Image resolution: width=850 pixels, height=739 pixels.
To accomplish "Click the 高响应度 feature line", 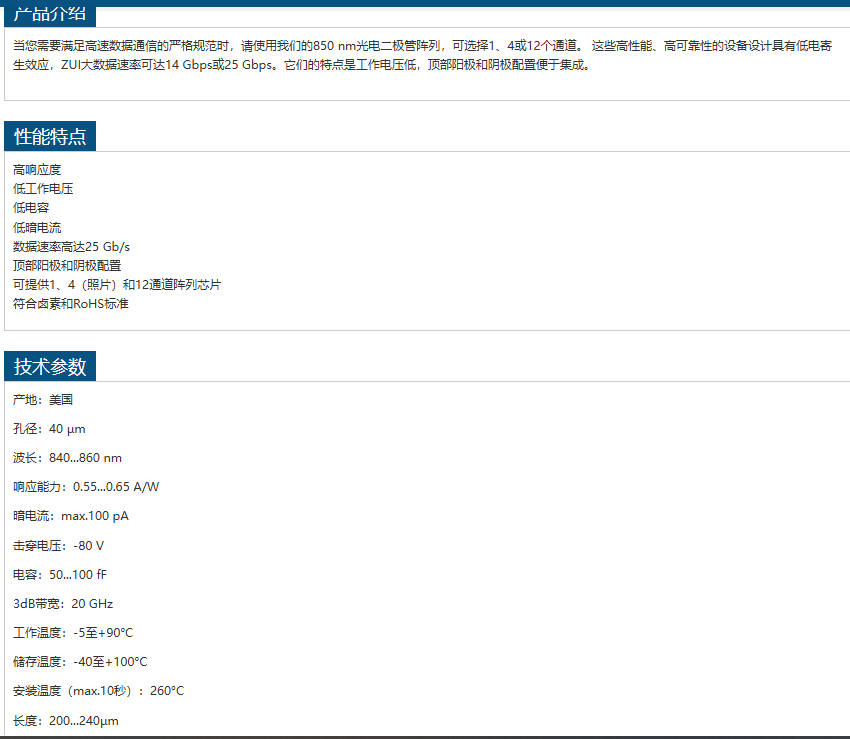I will (37, 170).
